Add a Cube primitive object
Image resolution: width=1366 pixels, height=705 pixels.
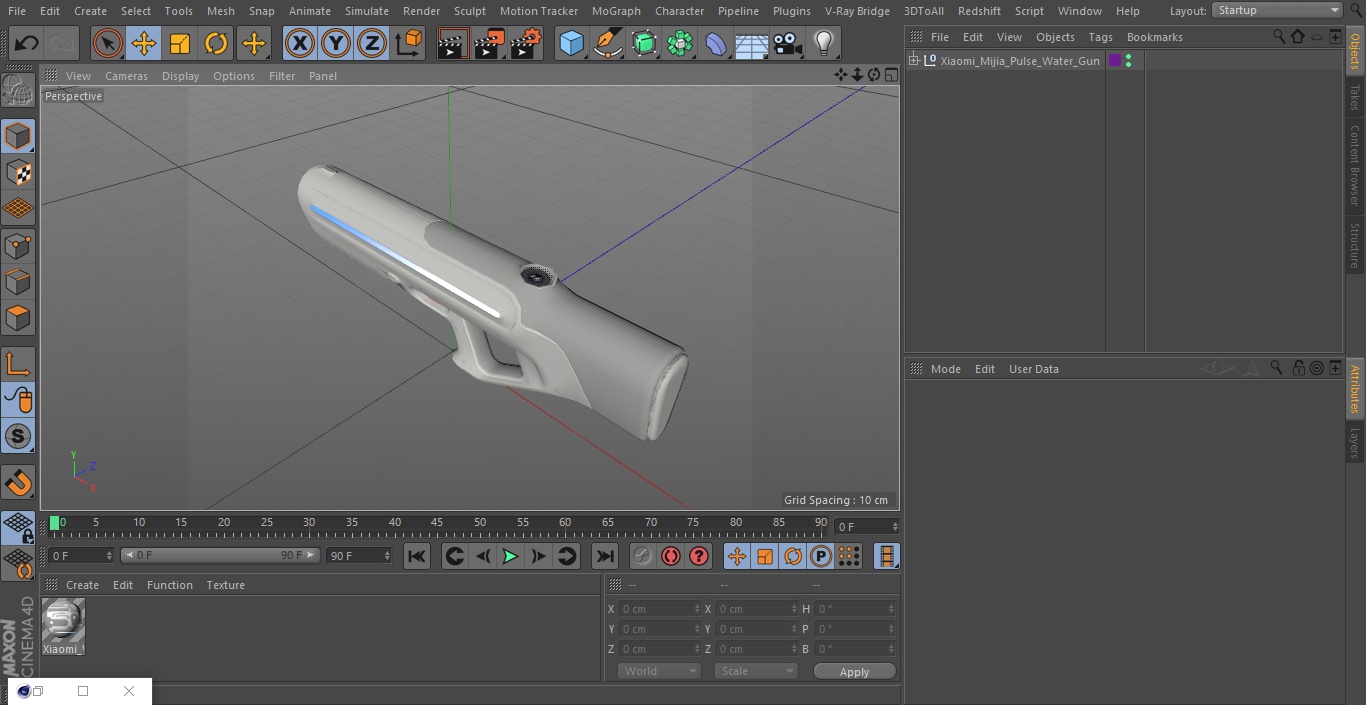[x=571, y=43]
